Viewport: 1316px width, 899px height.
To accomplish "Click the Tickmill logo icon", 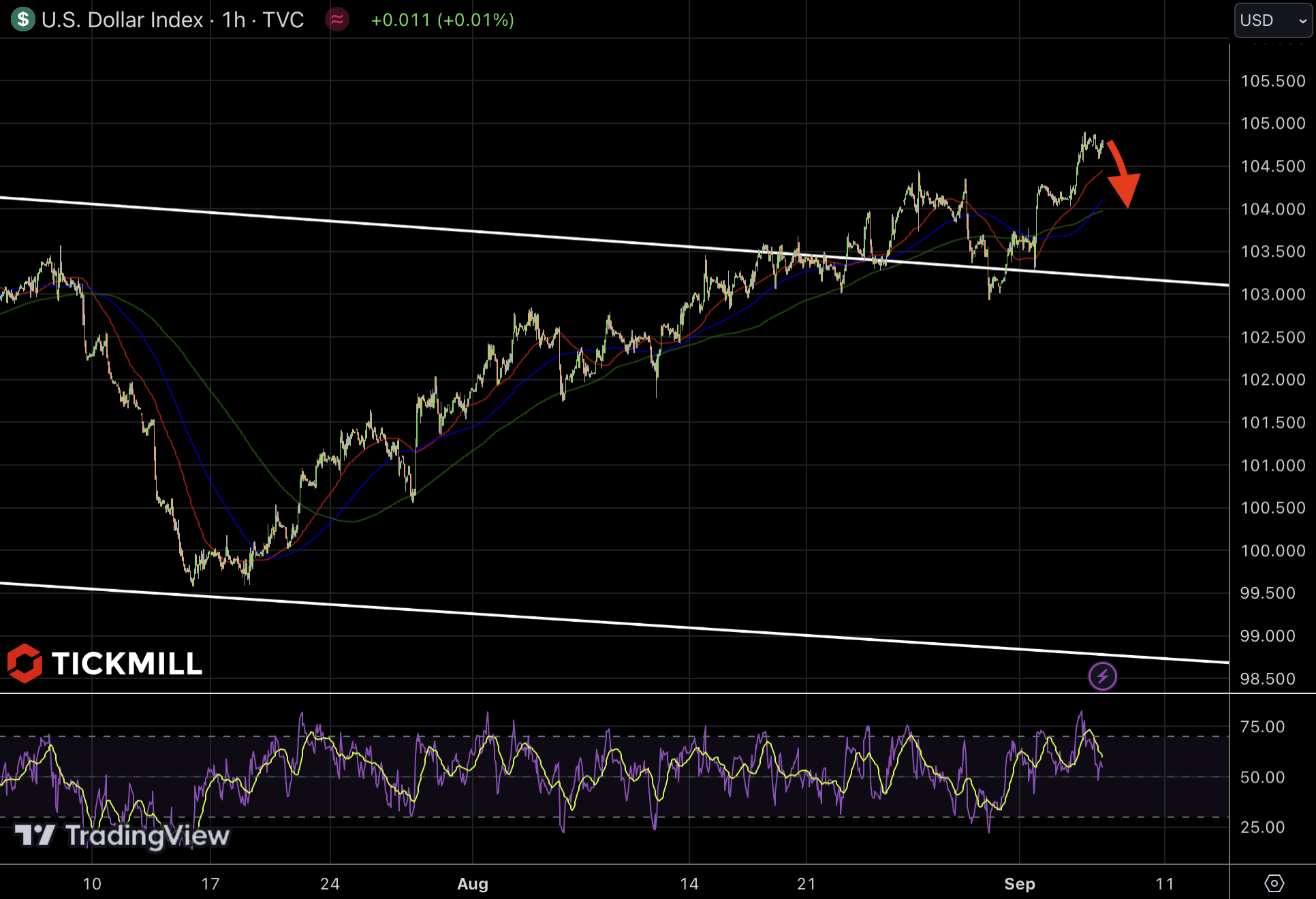I will tap(25, 663).
